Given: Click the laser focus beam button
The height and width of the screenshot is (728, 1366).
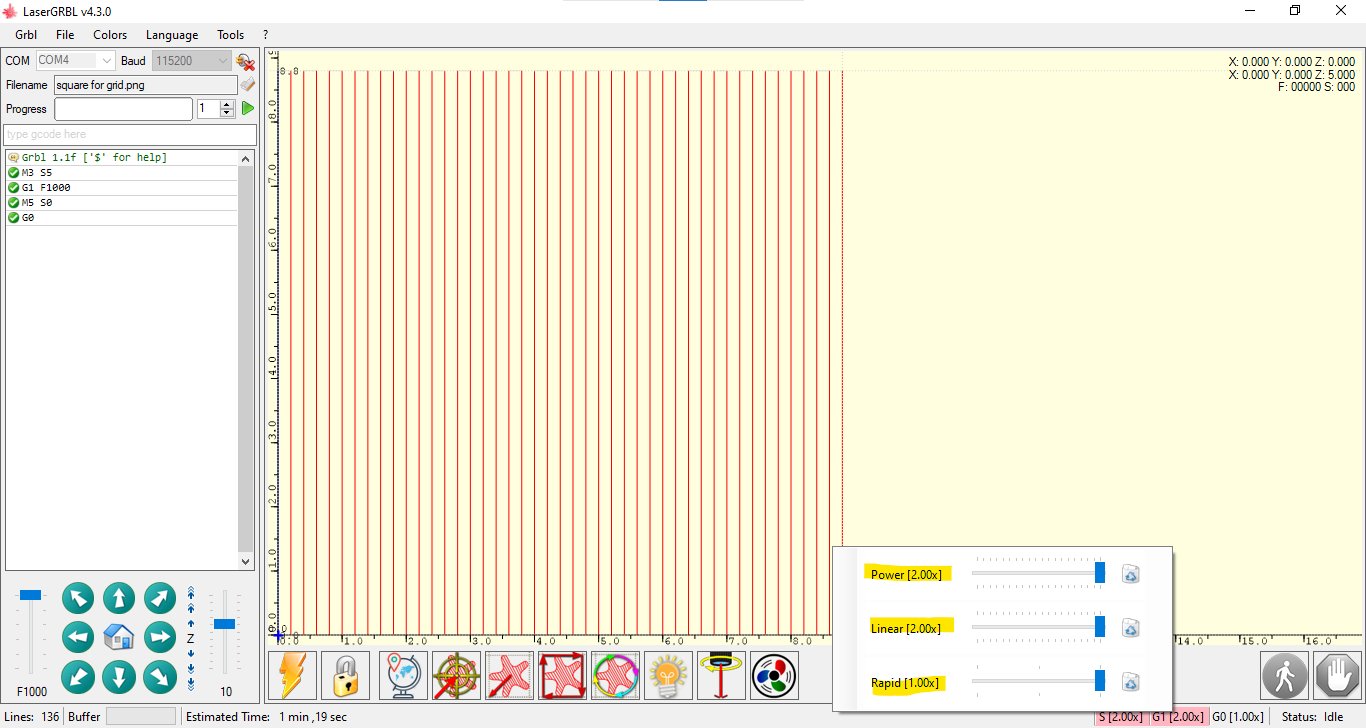Looking at the screenshot, I should pyautogui.click(x=722, y=676).
